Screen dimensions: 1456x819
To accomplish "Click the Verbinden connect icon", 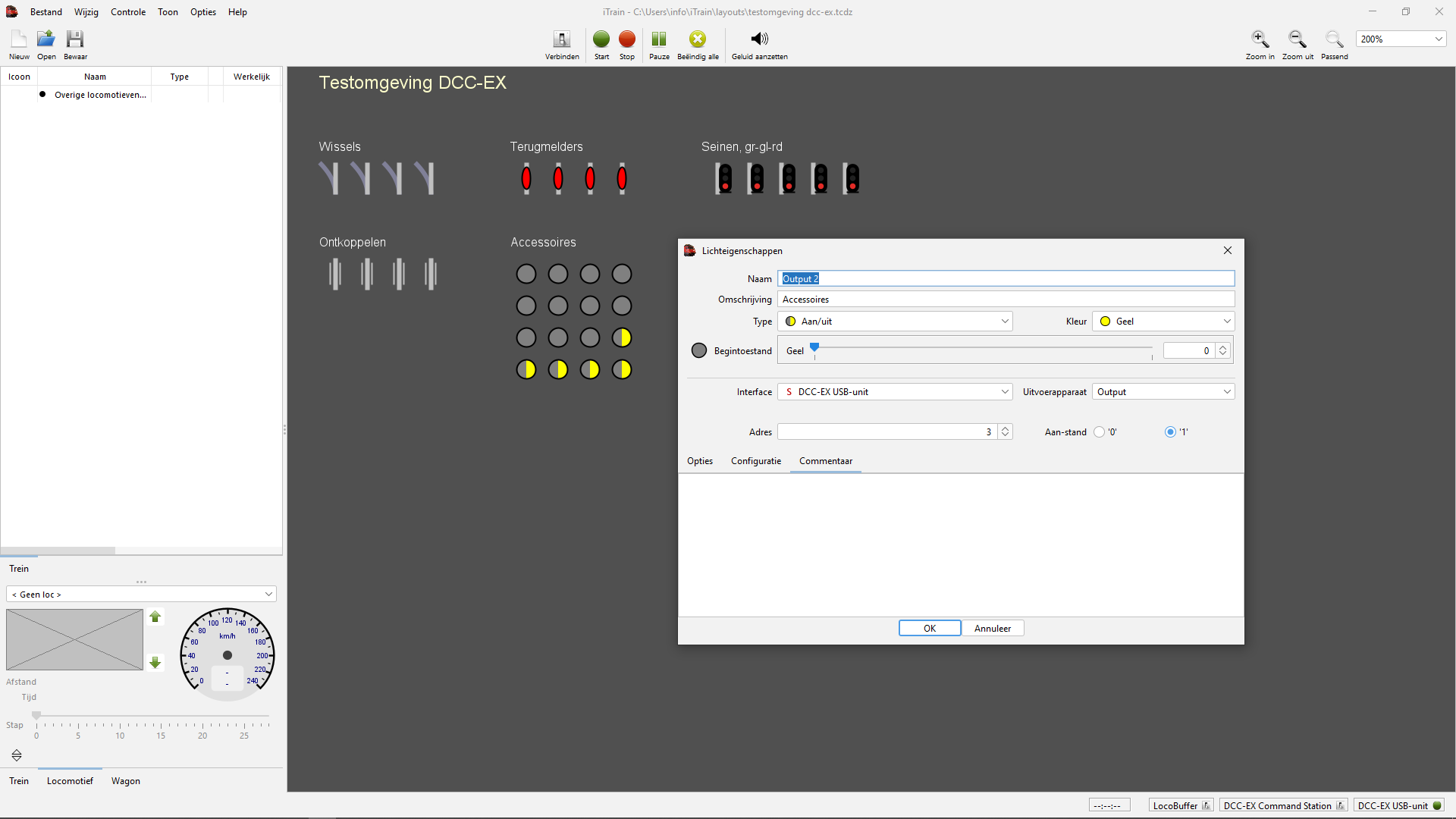I will point(562,39).
